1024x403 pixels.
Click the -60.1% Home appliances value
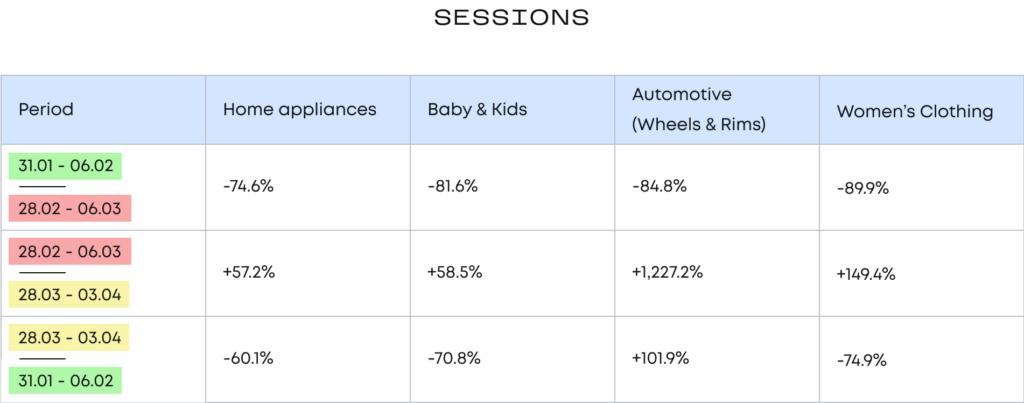[x=247, y=359]
